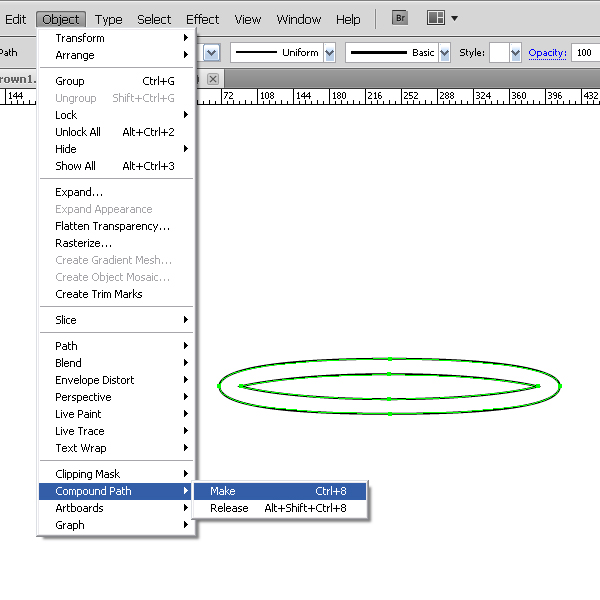Expand the Perspective submenu

(x=116, y=397)
